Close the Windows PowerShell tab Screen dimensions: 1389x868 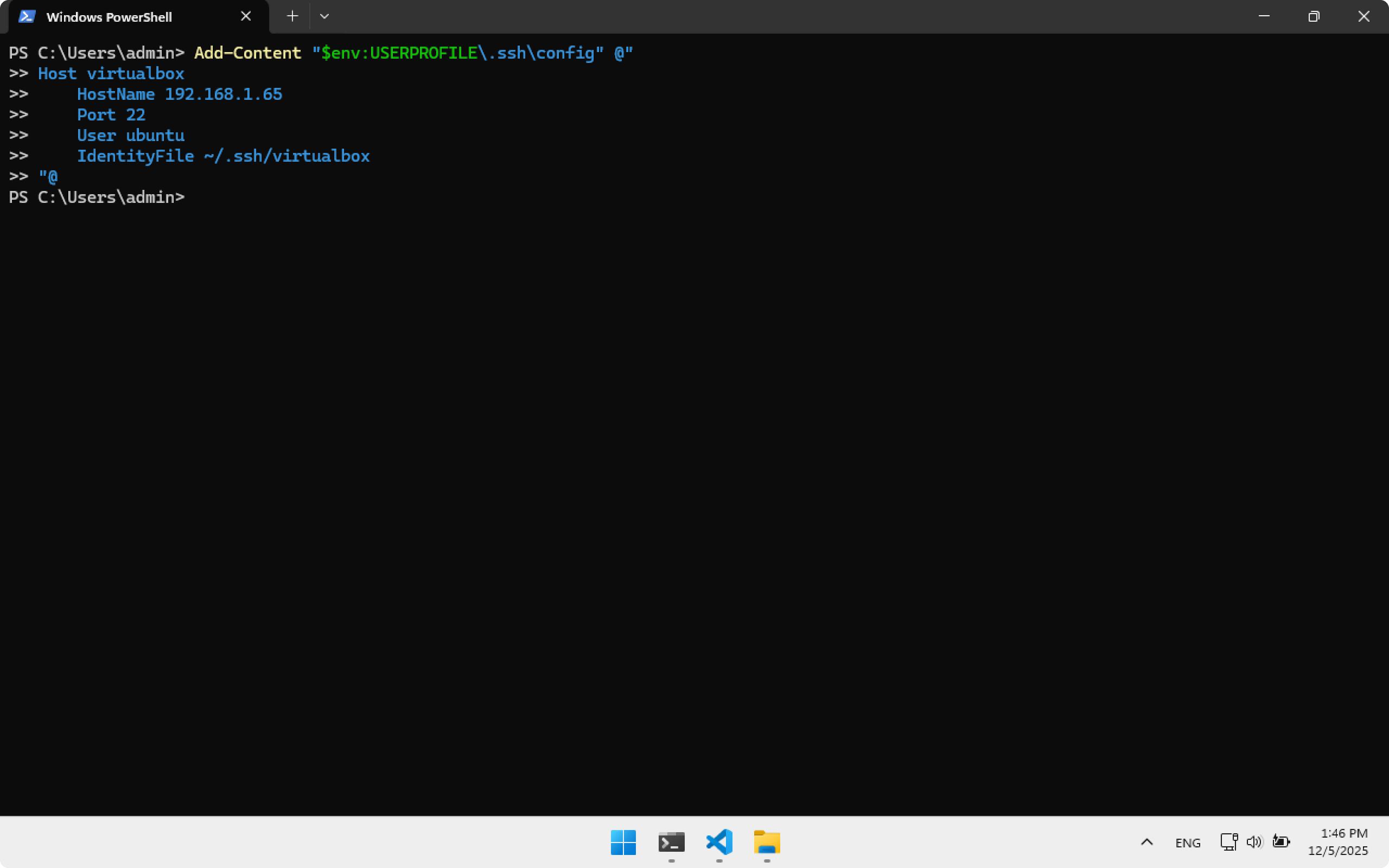pos(246,16)
